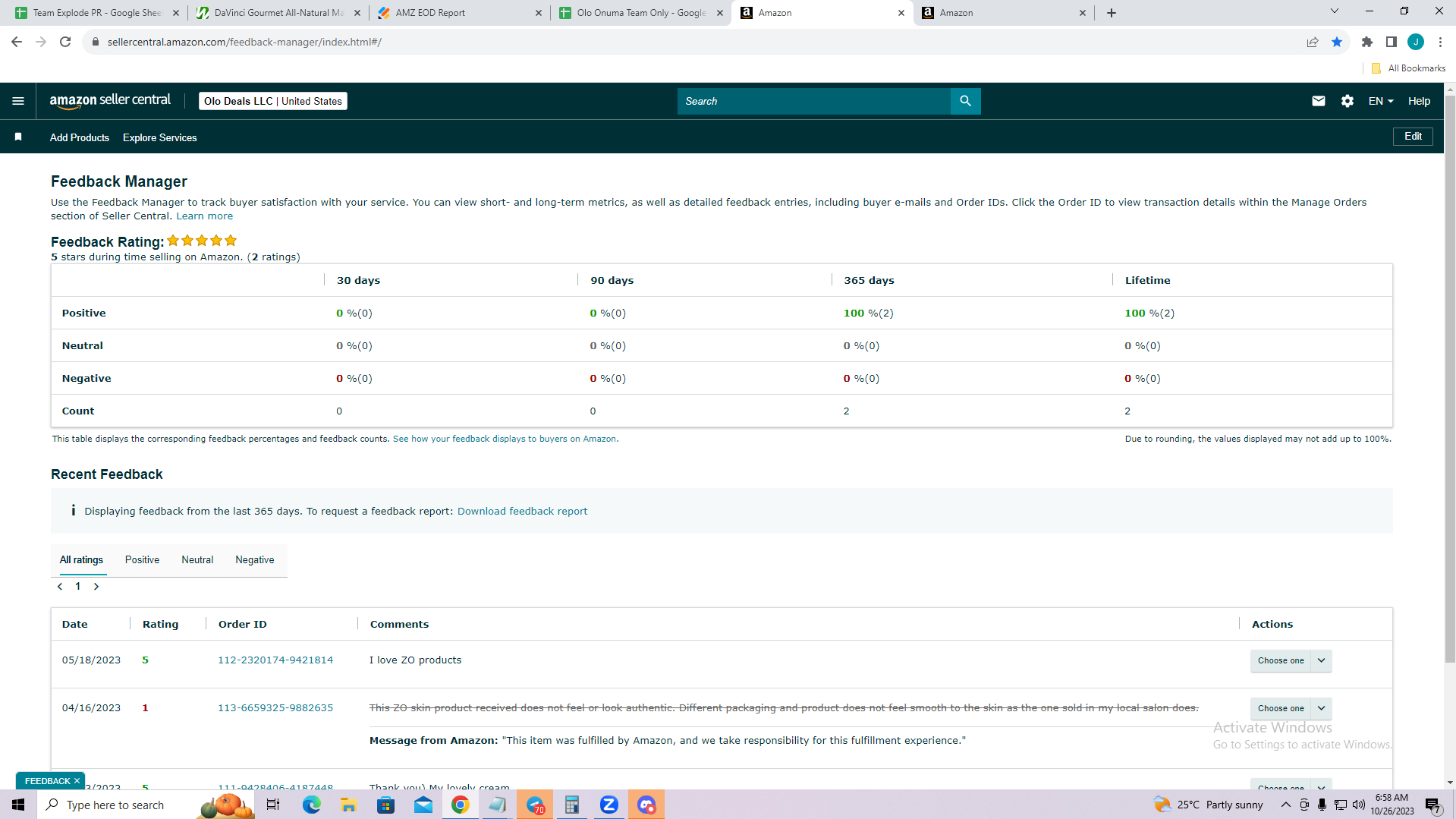Screen dimensions: 1456x819
Task: Select the All ratings tab
Action: pyautogui.click(x=81, y=560)
